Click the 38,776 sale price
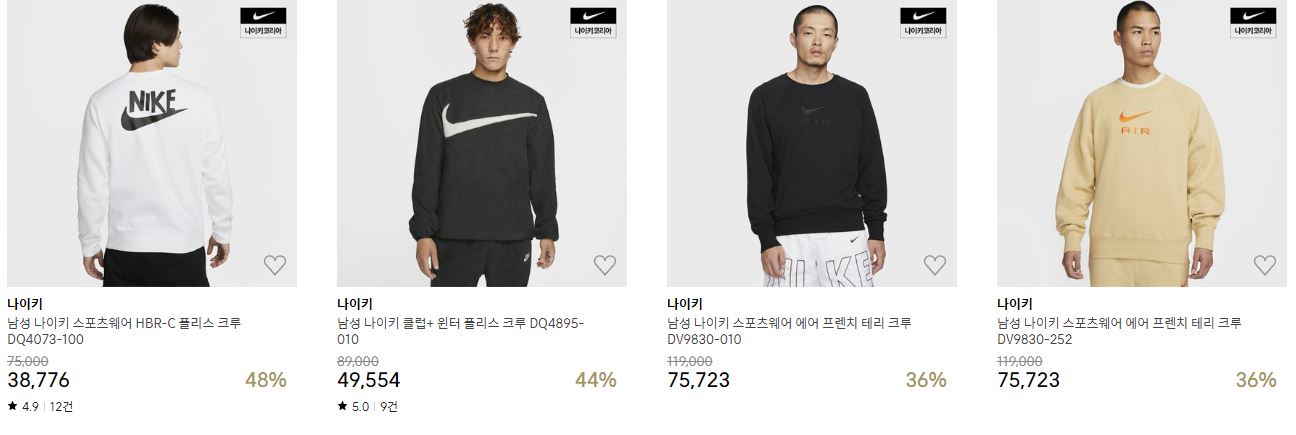The height and width of the screenshot is (435, 1296). [x=38, y=380]
